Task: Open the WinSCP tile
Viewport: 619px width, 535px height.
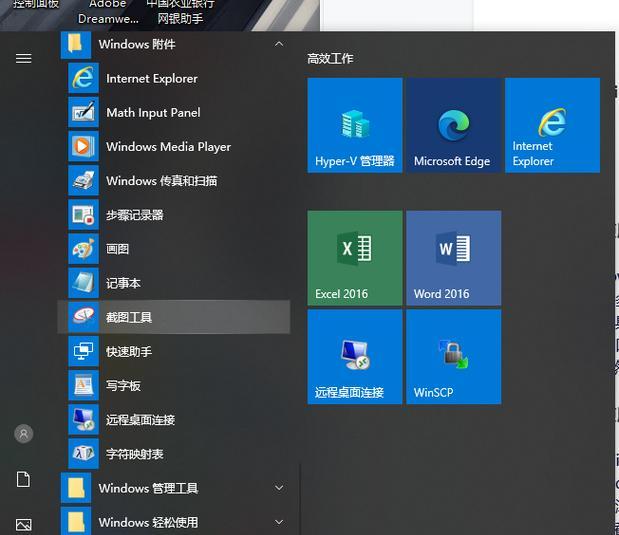Action: (x=454, y=357)
